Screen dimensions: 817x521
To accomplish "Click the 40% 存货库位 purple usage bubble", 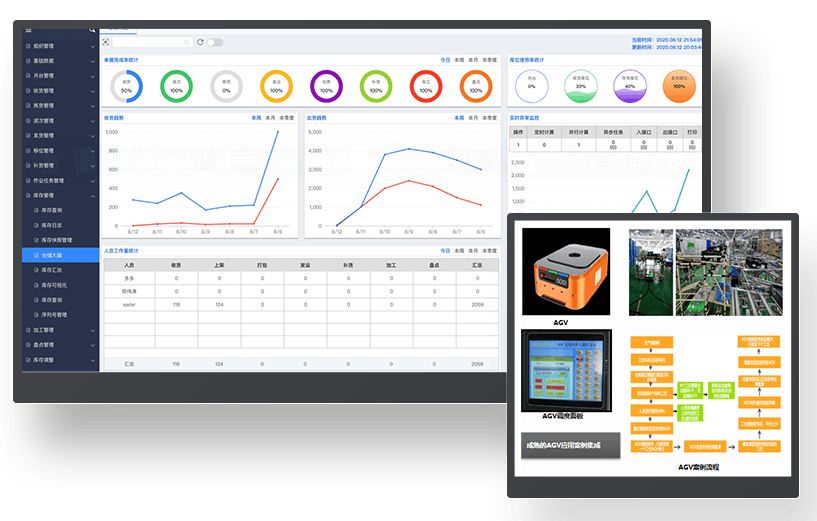I will [x=629, y=85].
